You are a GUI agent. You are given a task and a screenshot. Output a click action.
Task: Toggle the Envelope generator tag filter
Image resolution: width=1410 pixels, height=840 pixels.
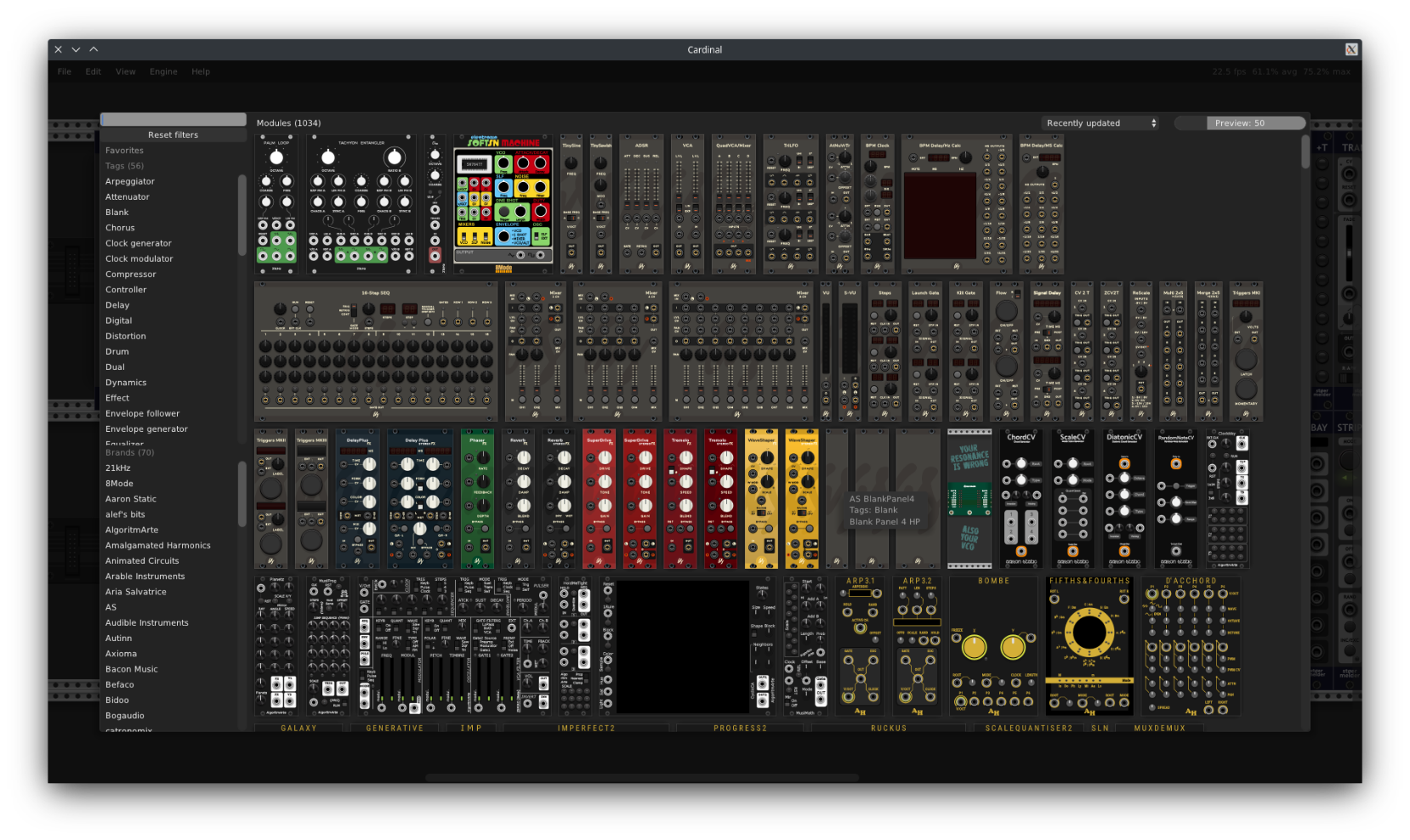click(146, 429)
